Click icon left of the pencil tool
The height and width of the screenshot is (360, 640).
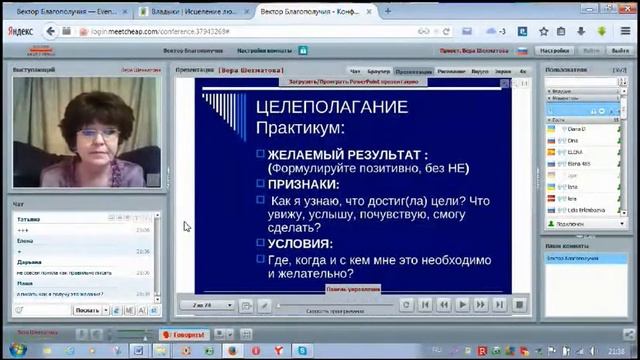246,305
